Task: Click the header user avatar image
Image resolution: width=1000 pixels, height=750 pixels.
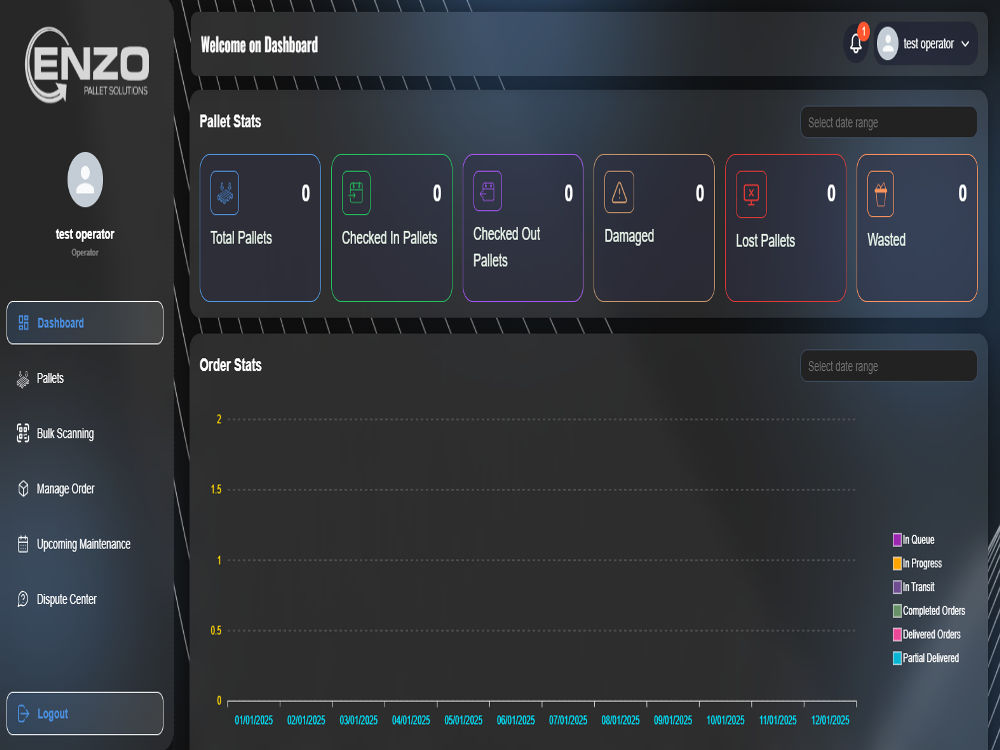Action: click(887, 43)
